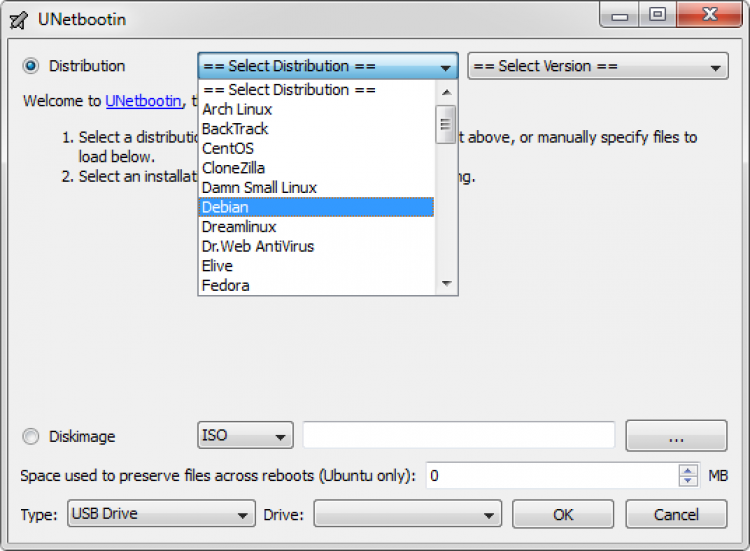Click the distribution list scrollbar thumb
The image size is (750, 551).
tap(446, 124)
